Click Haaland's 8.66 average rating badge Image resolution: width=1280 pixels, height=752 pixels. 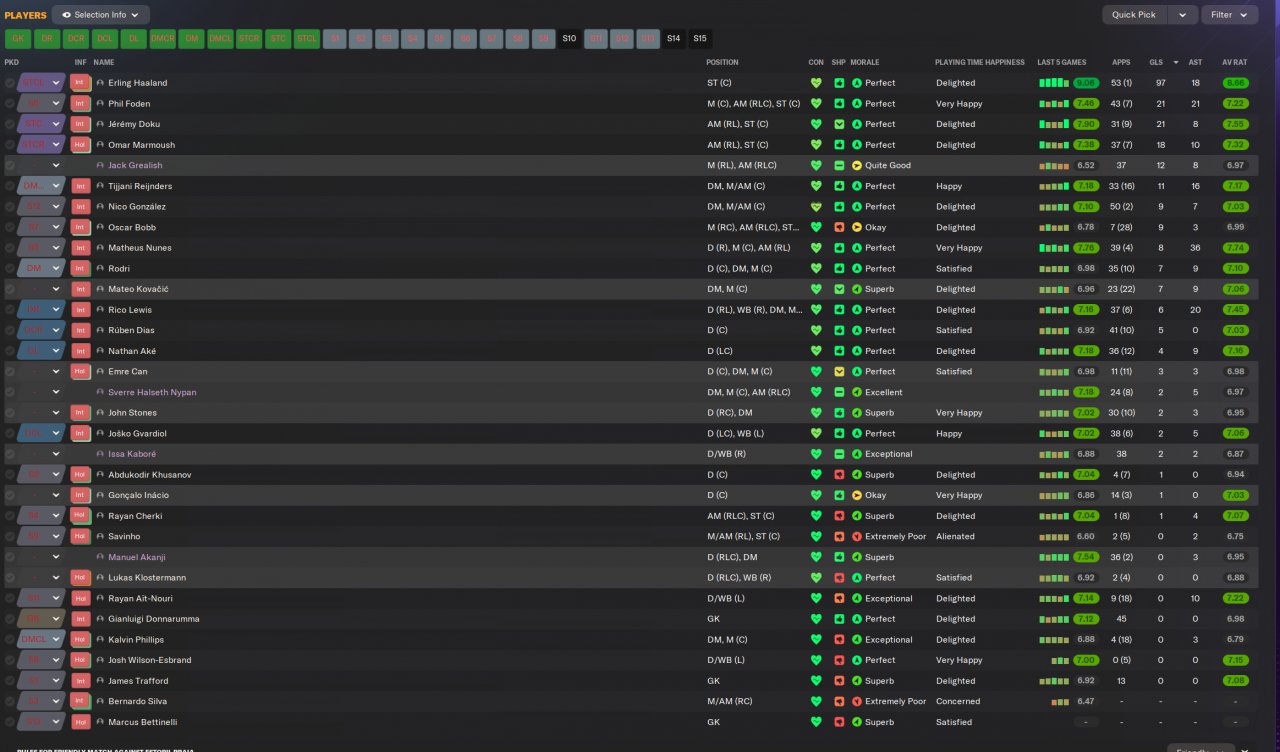click(1235, 83)
